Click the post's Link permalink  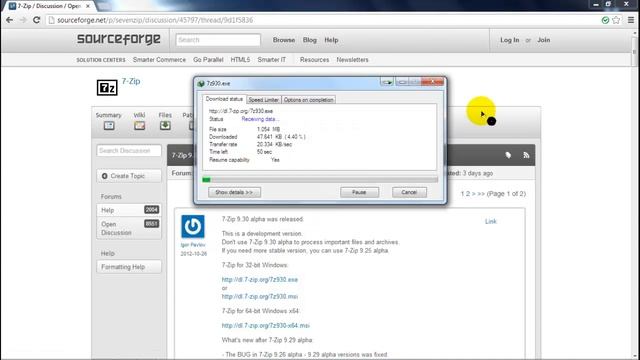coord(491,221)
